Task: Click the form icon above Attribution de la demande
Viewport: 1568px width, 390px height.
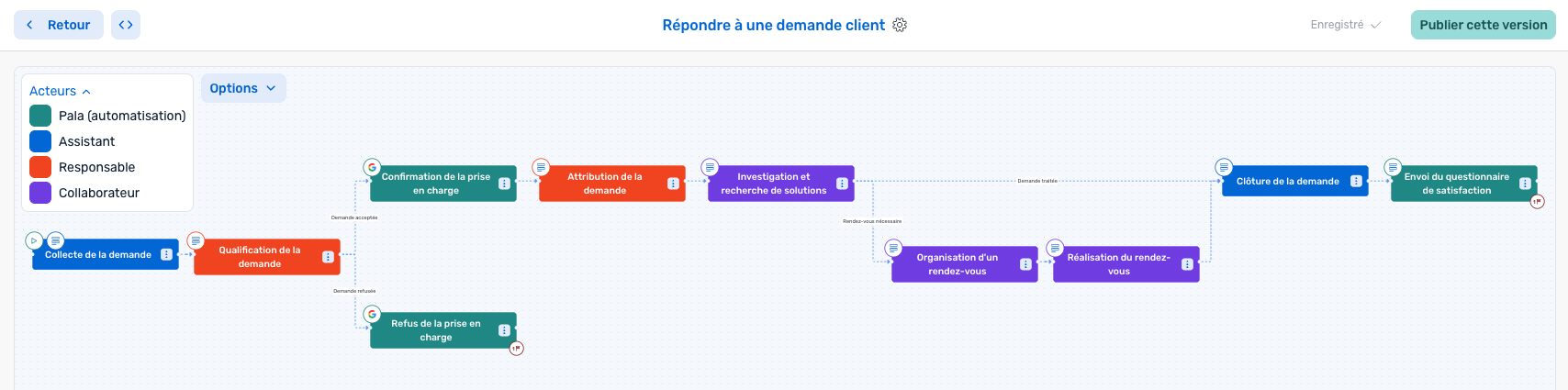Action: 541,167
